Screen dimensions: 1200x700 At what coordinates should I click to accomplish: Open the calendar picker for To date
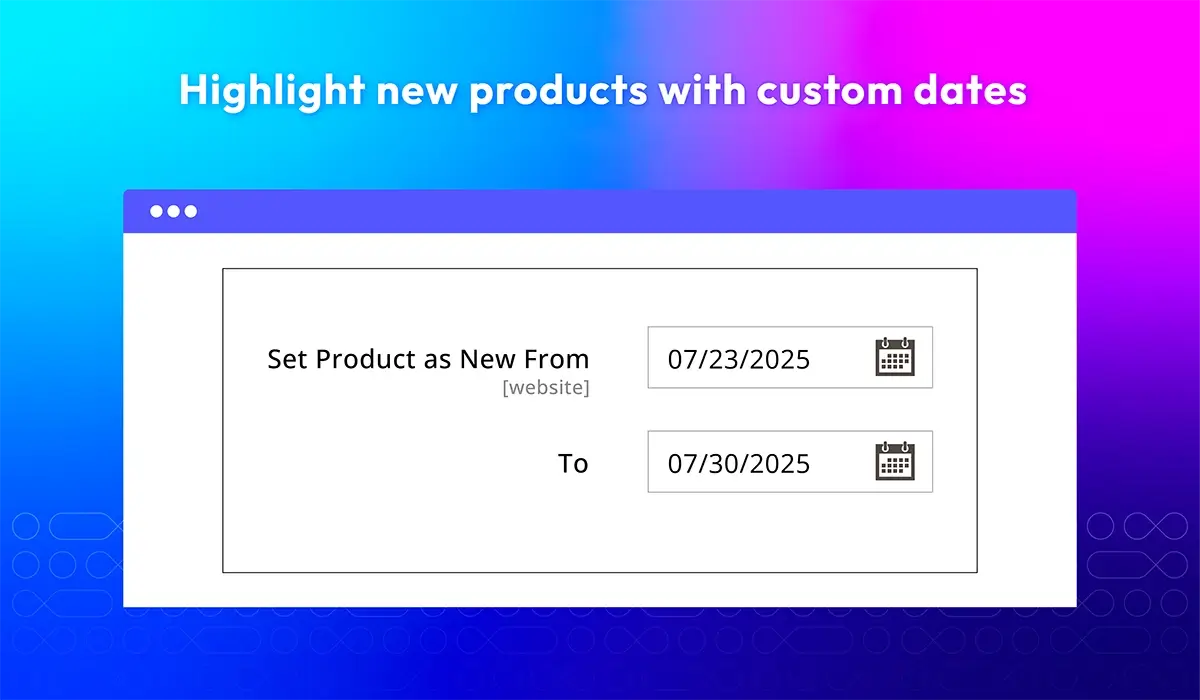tap(895, 461)
